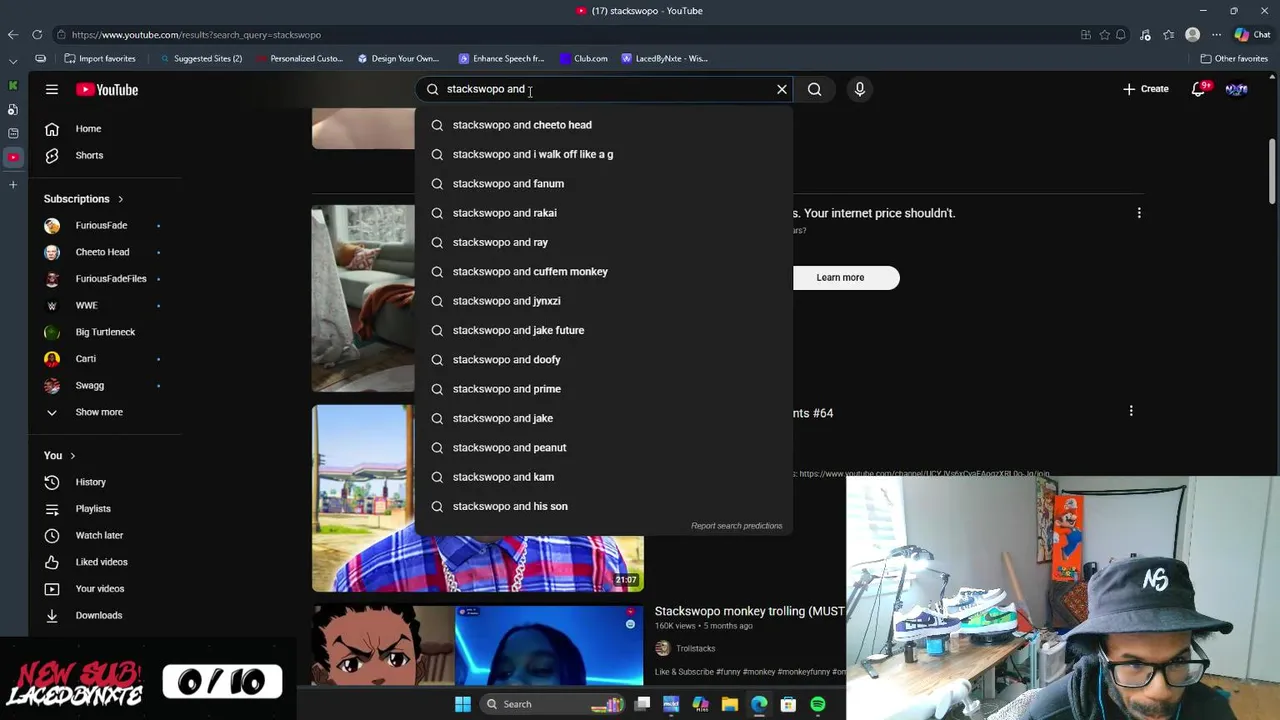Select suggestion 'stackswopo and rakai'
Viewport: 1280px width, 720px height.
pyautogui.click(x=603, y=213)
